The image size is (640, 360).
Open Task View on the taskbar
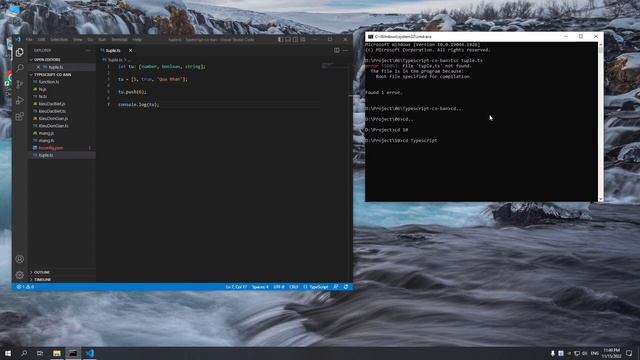click(40, 353)
